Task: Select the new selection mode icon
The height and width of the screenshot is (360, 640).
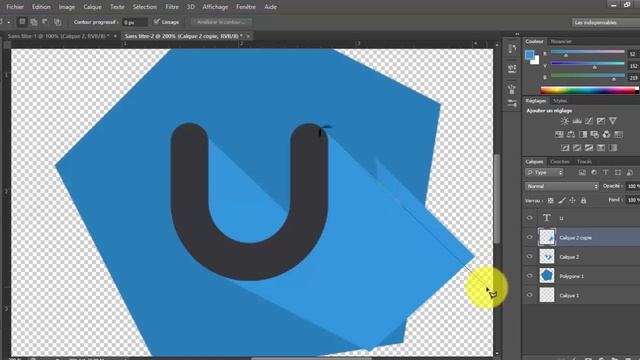Action: [22, 22]
